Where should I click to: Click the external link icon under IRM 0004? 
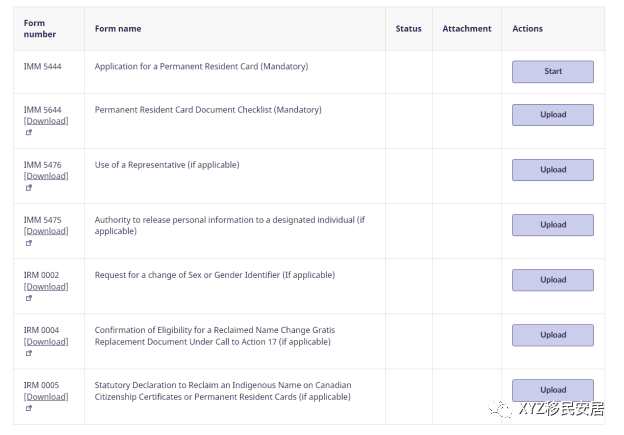point(29,352)
